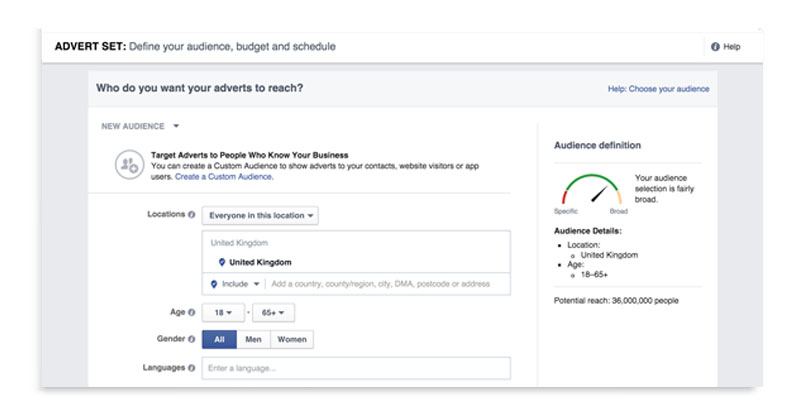Click the pin icon beside Include
Screen dimensions: 800x405
click(214, 284)
